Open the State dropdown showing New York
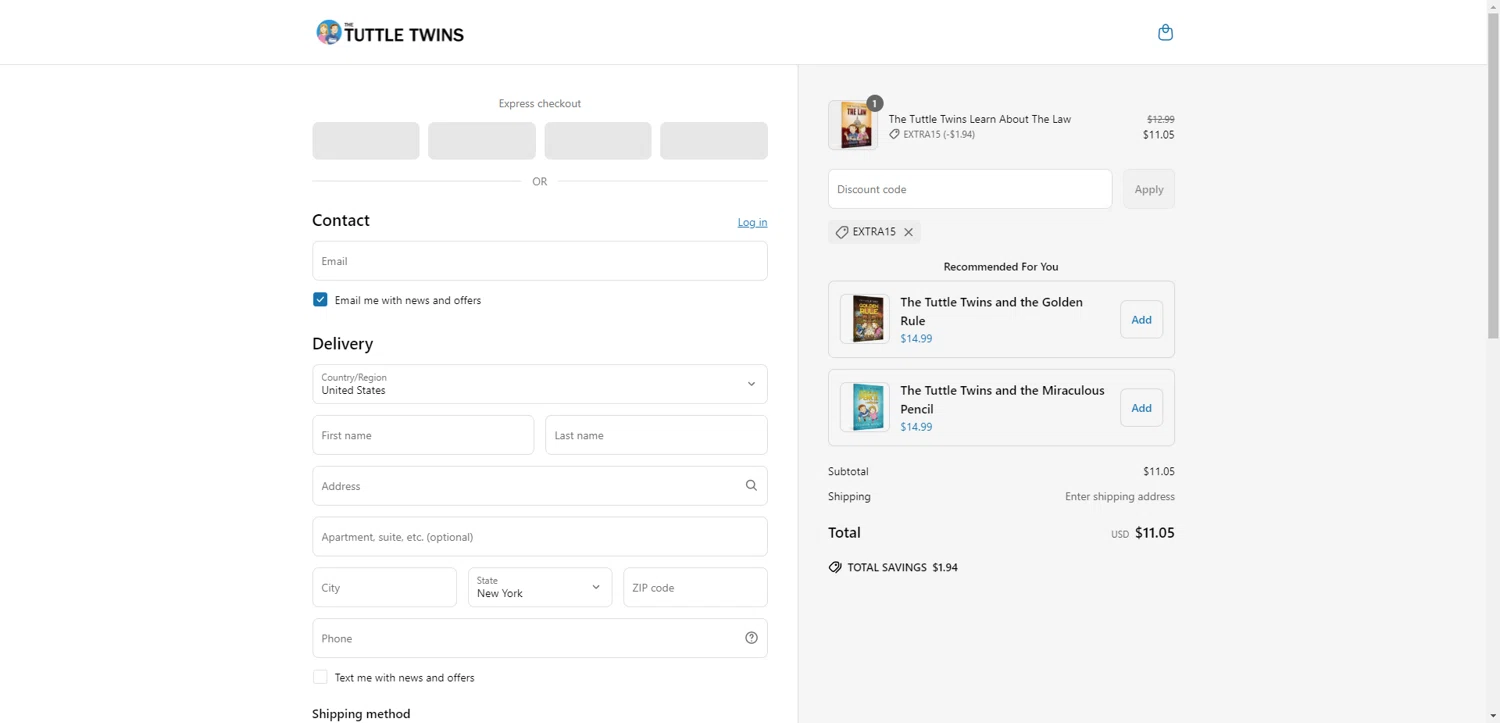 click(540, 587)
